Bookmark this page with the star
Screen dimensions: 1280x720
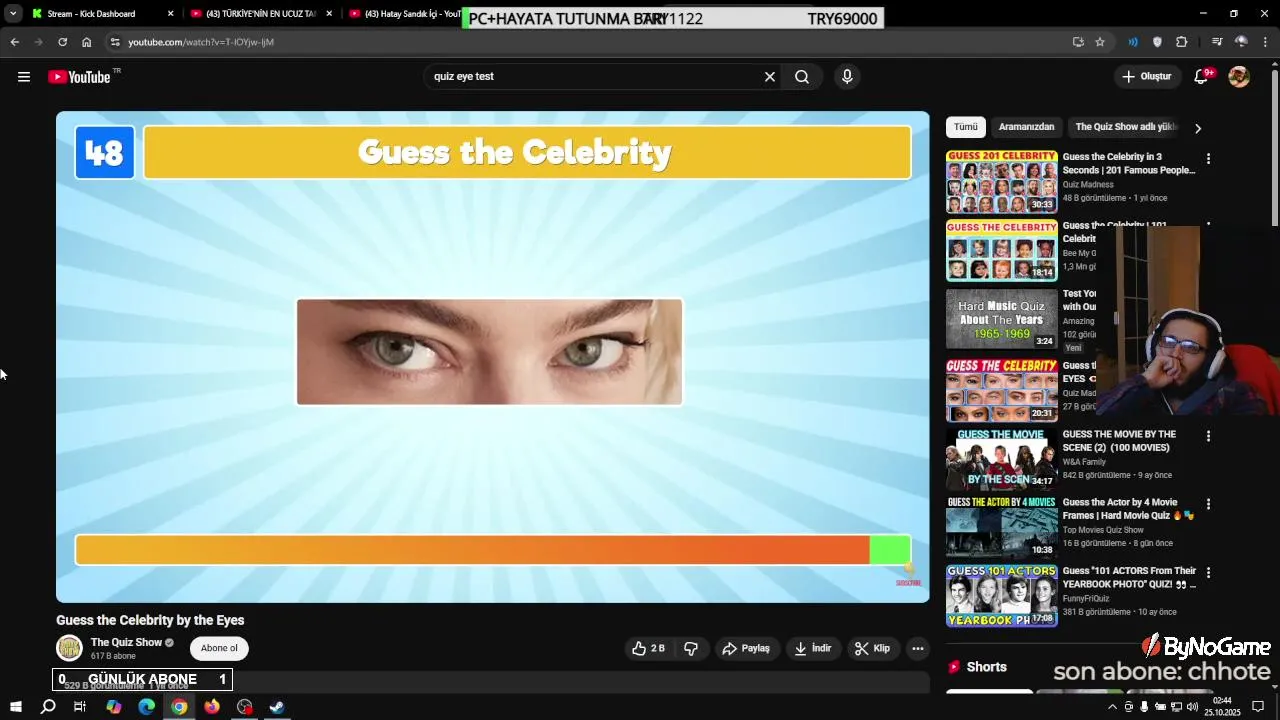point(1100,42)
